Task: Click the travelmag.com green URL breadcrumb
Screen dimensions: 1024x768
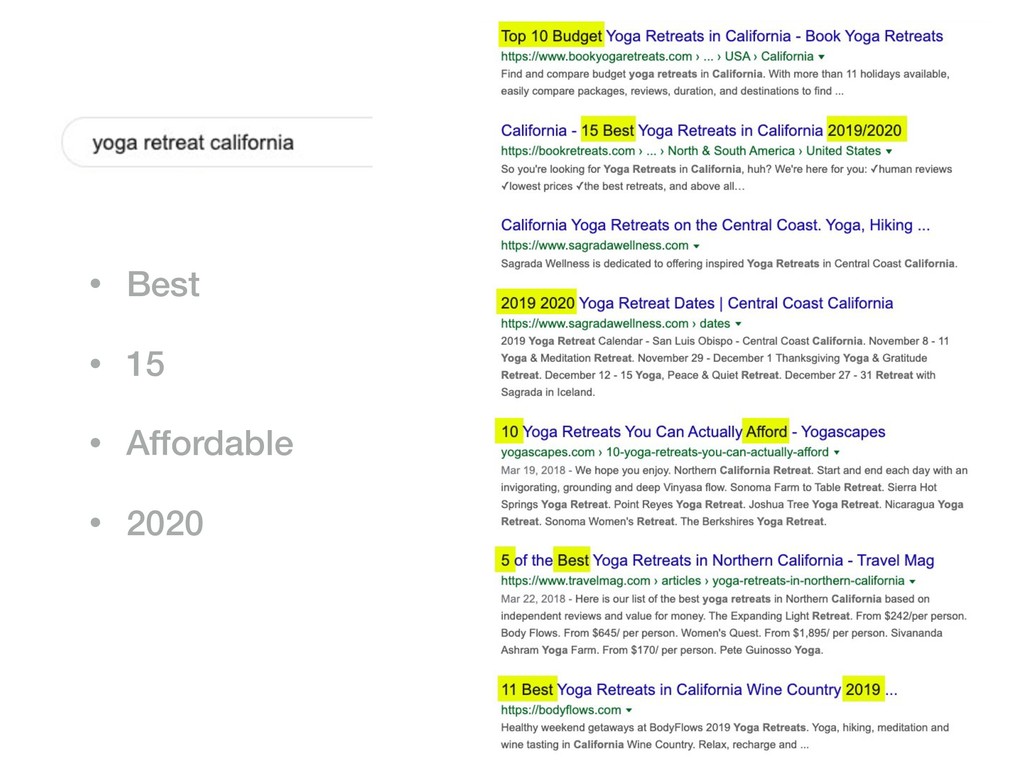Action: 703,581
